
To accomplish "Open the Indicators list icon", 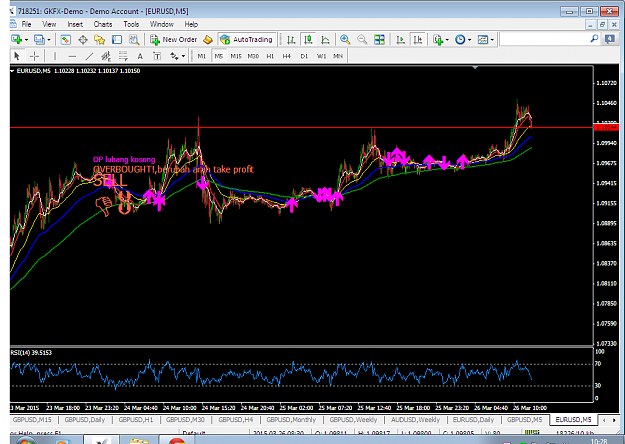I will [438, 39].
